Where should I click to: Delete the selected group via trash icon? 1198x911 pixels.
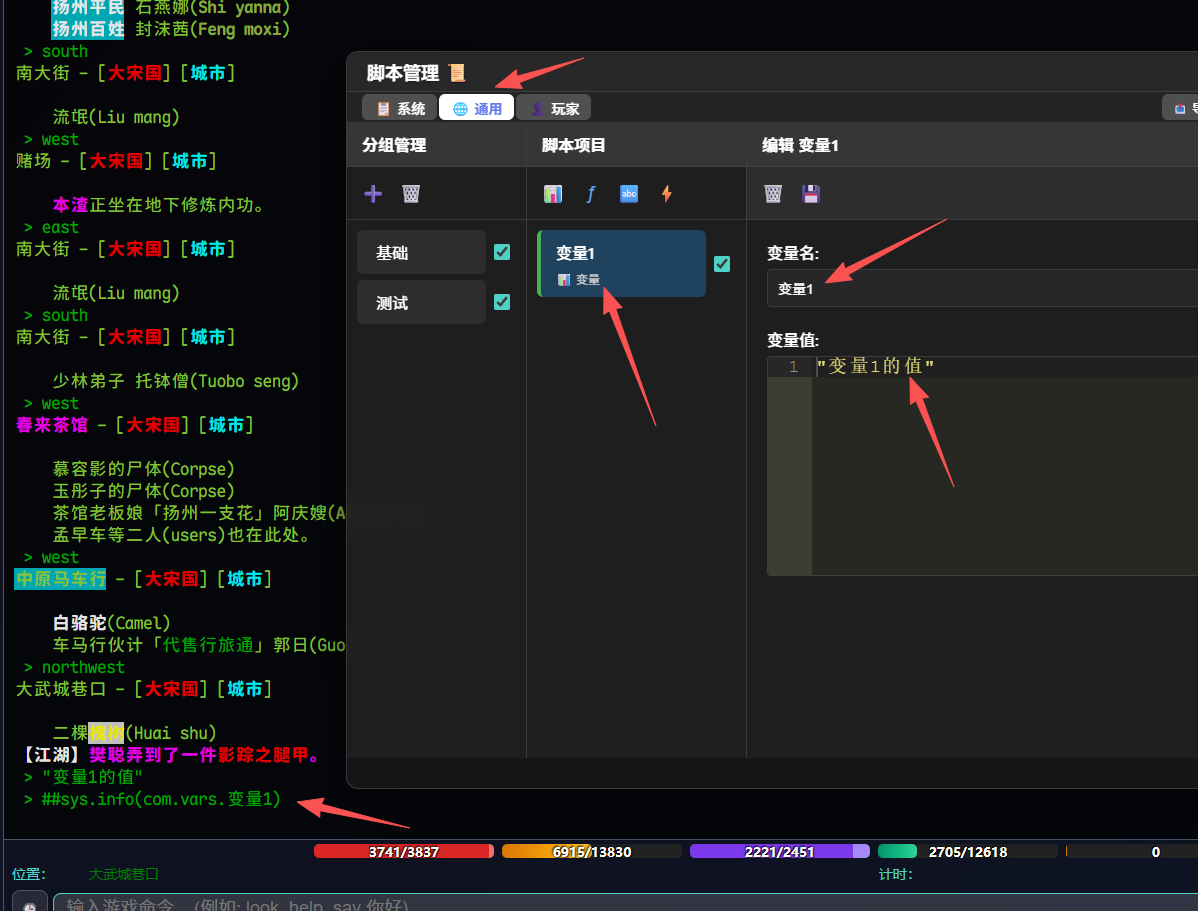coord(411,193)
